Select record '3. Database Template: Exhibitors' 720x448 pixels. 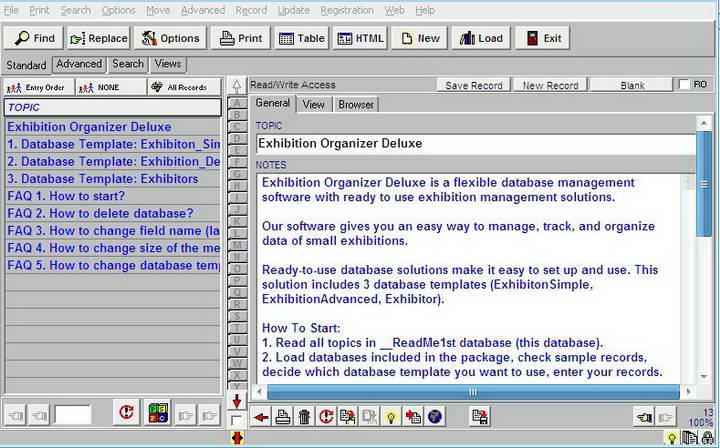[x=113, y=179]
